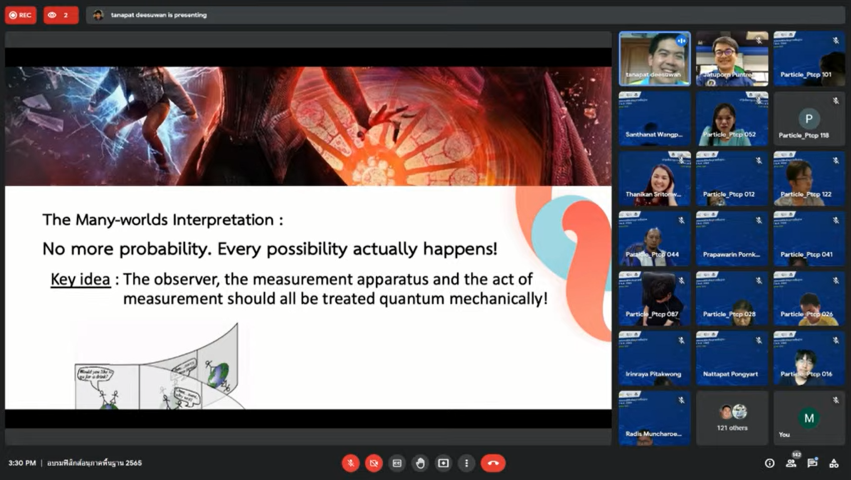This screenshot has width=851, height=480.
Task: Select the Irinraya Pitakwong tile
Action: point(655,358)
